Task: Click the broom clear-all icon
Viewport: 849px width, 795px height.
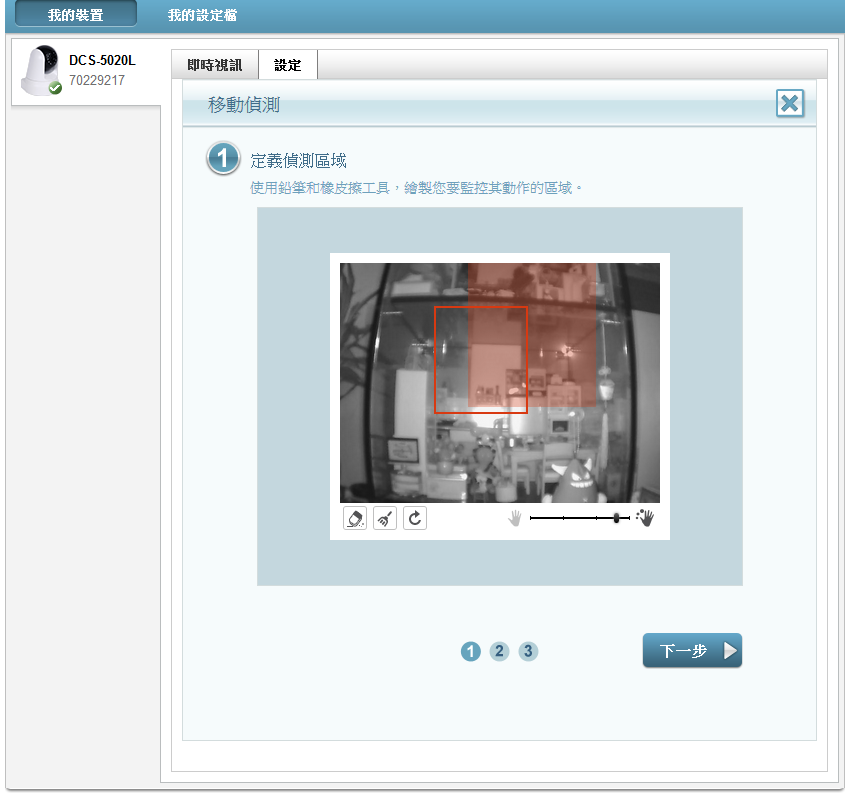Action: (385, 519)
